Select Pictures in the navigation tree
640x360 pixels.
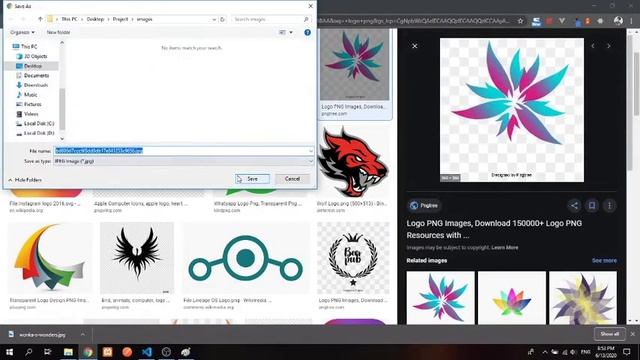32,104
